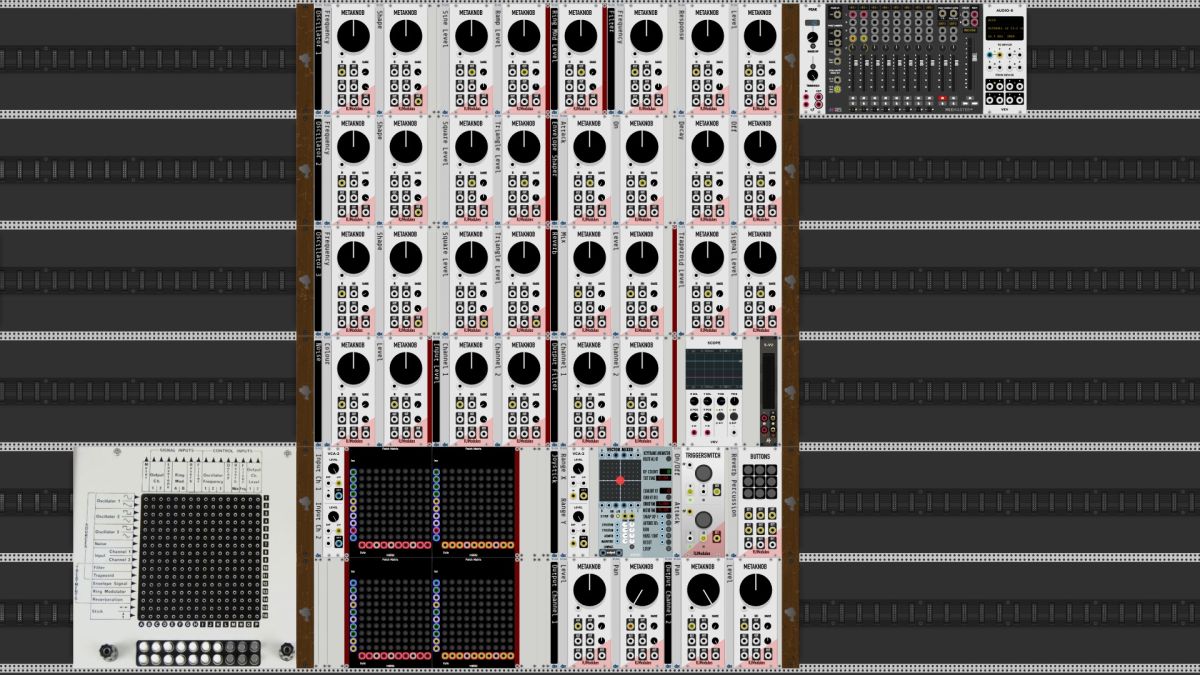Viewport: 1200px width, 675px height.
Task: Click the Joystick Range X VCA knob
Action: [x=578, y=469]
